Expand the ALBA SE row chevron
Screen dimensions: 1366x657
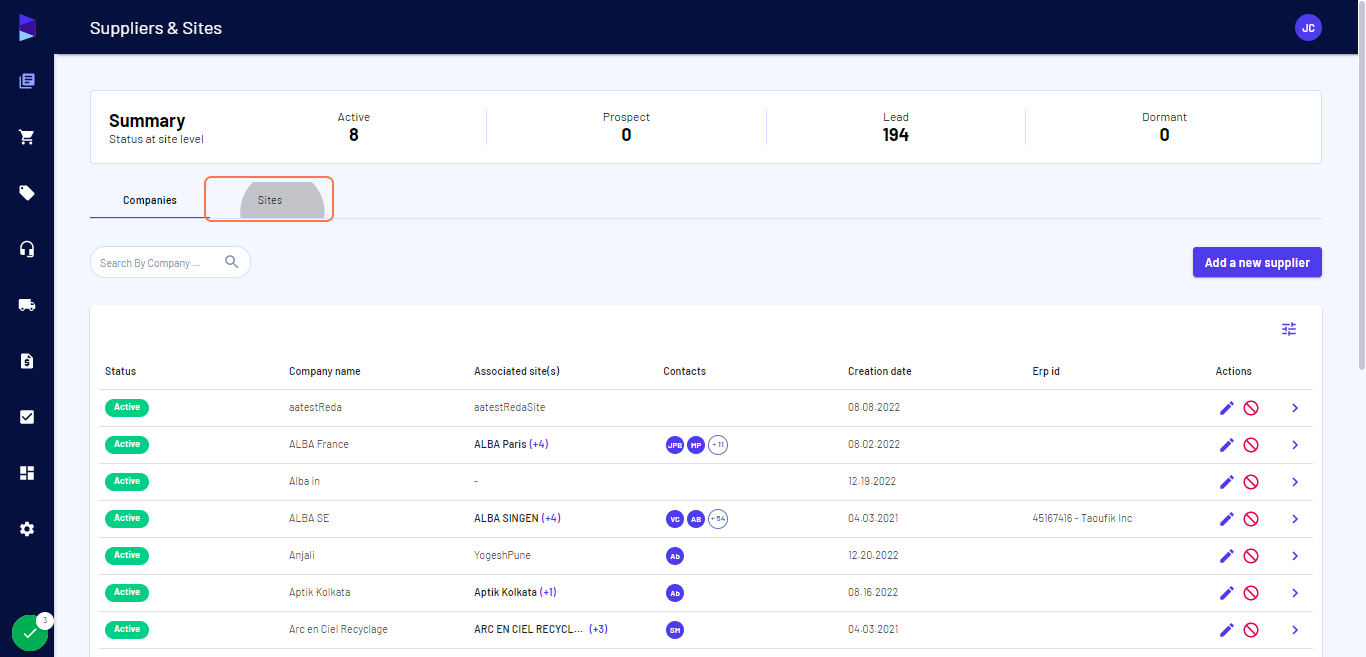click(x=1295, y=519)
